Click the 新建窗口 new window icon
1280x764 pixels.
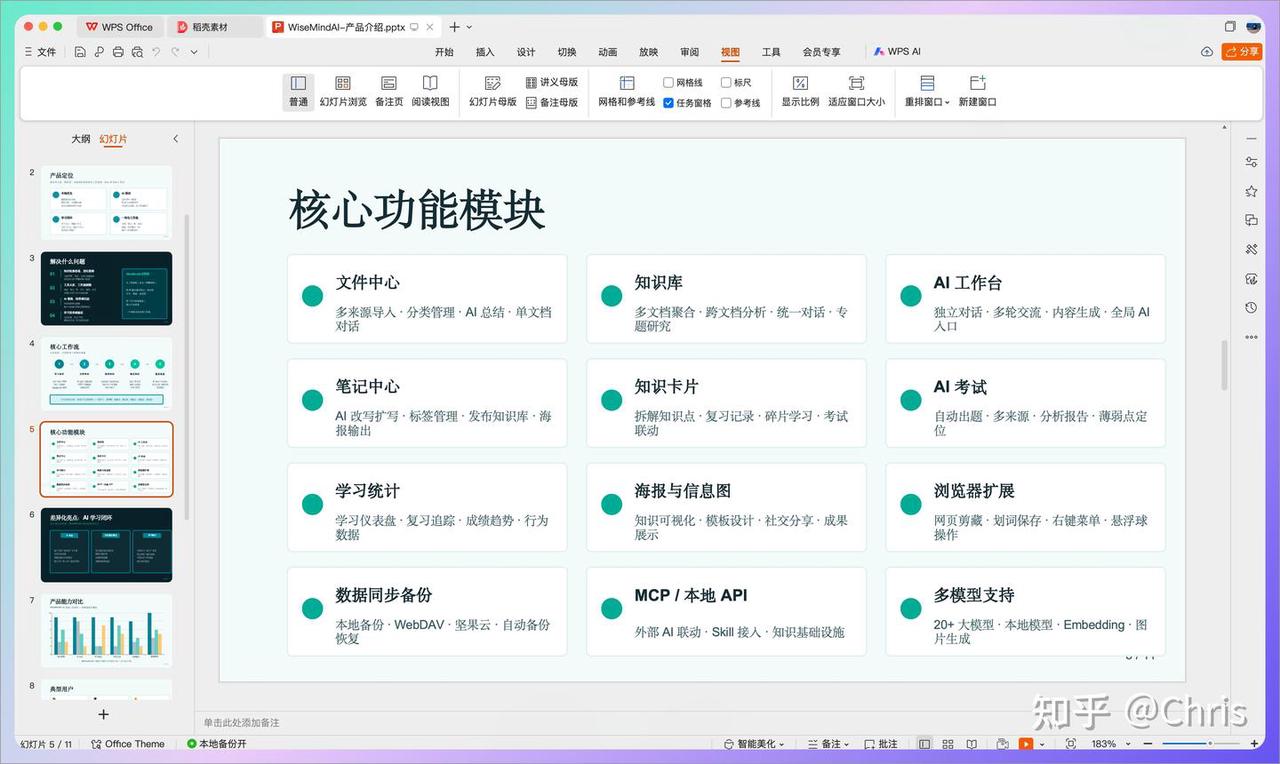click(x=978, y=91)
